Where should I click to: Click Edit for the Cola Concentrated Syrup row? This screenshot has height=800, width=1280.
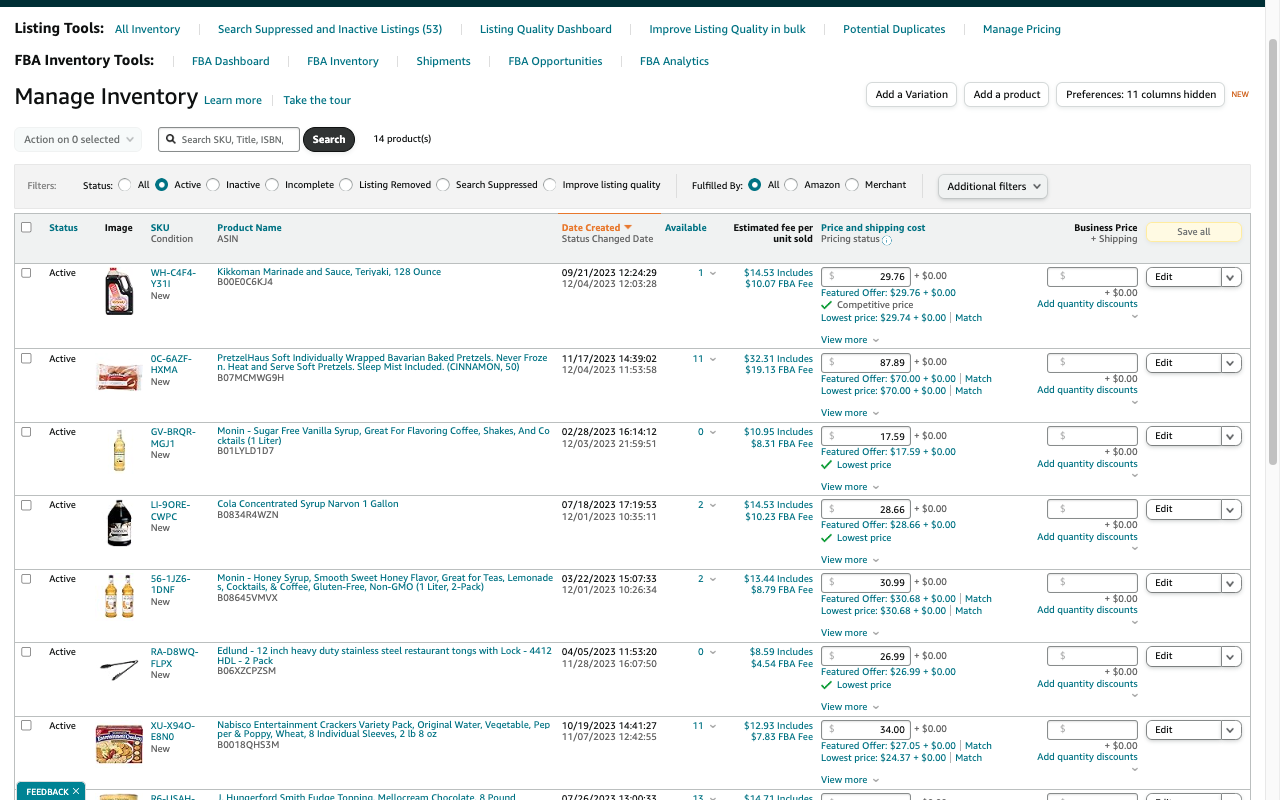point(1184,509)
